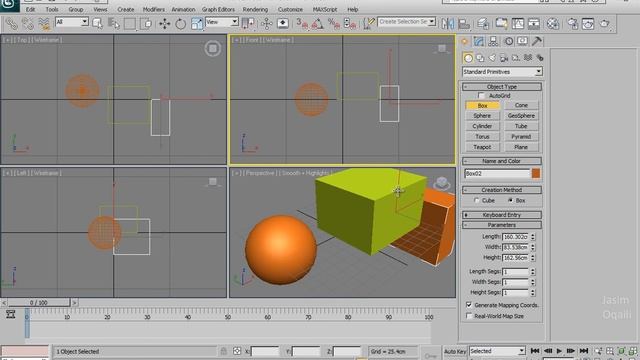Image resolution: width=640 pixels, height=360 pixels.
Task: Open the MAXScript menu
Action: coord(325,9)
